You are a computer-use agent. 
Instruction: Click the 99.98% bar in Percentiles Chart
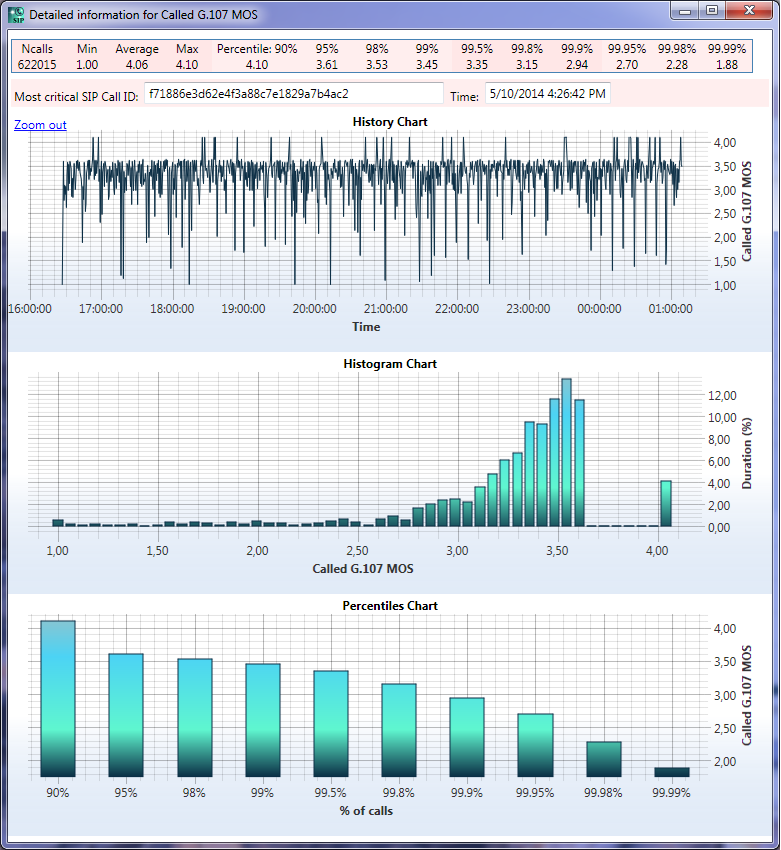click(x=604, y=759)
